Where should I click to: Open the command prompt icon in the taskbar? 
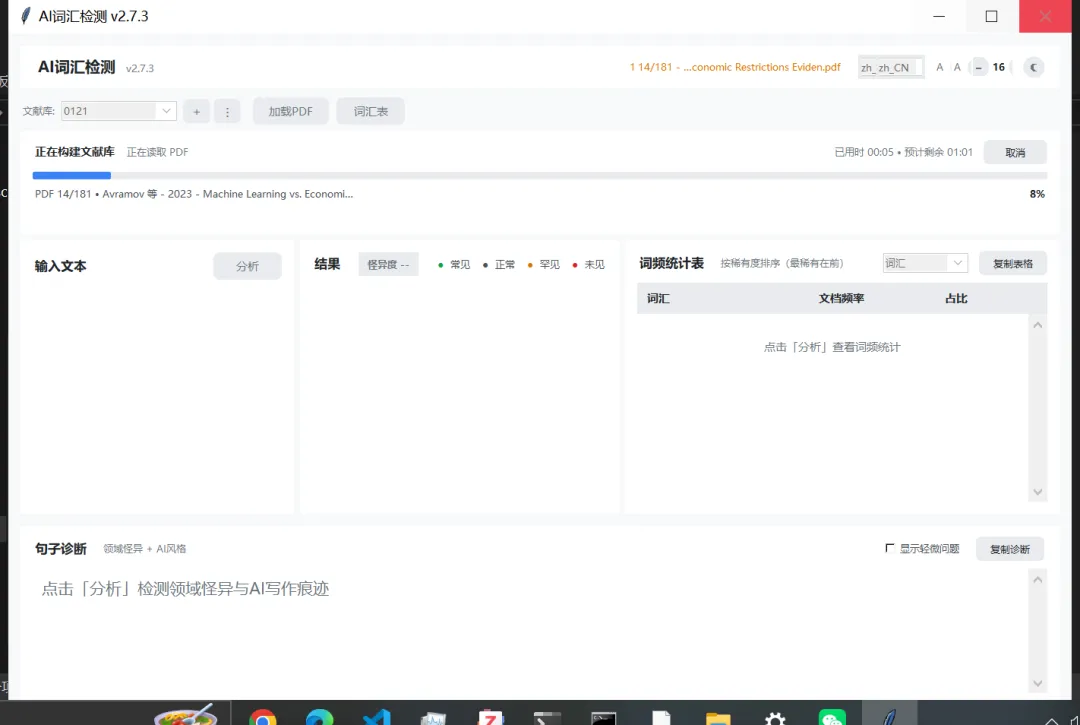pos(603,719)
